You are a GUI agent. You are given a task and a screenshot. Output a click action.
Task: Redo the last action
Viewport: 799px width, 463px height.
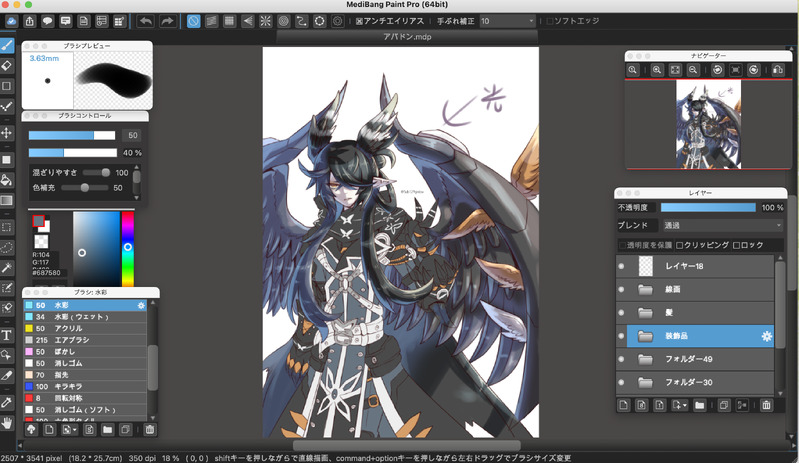coord(167,21)
